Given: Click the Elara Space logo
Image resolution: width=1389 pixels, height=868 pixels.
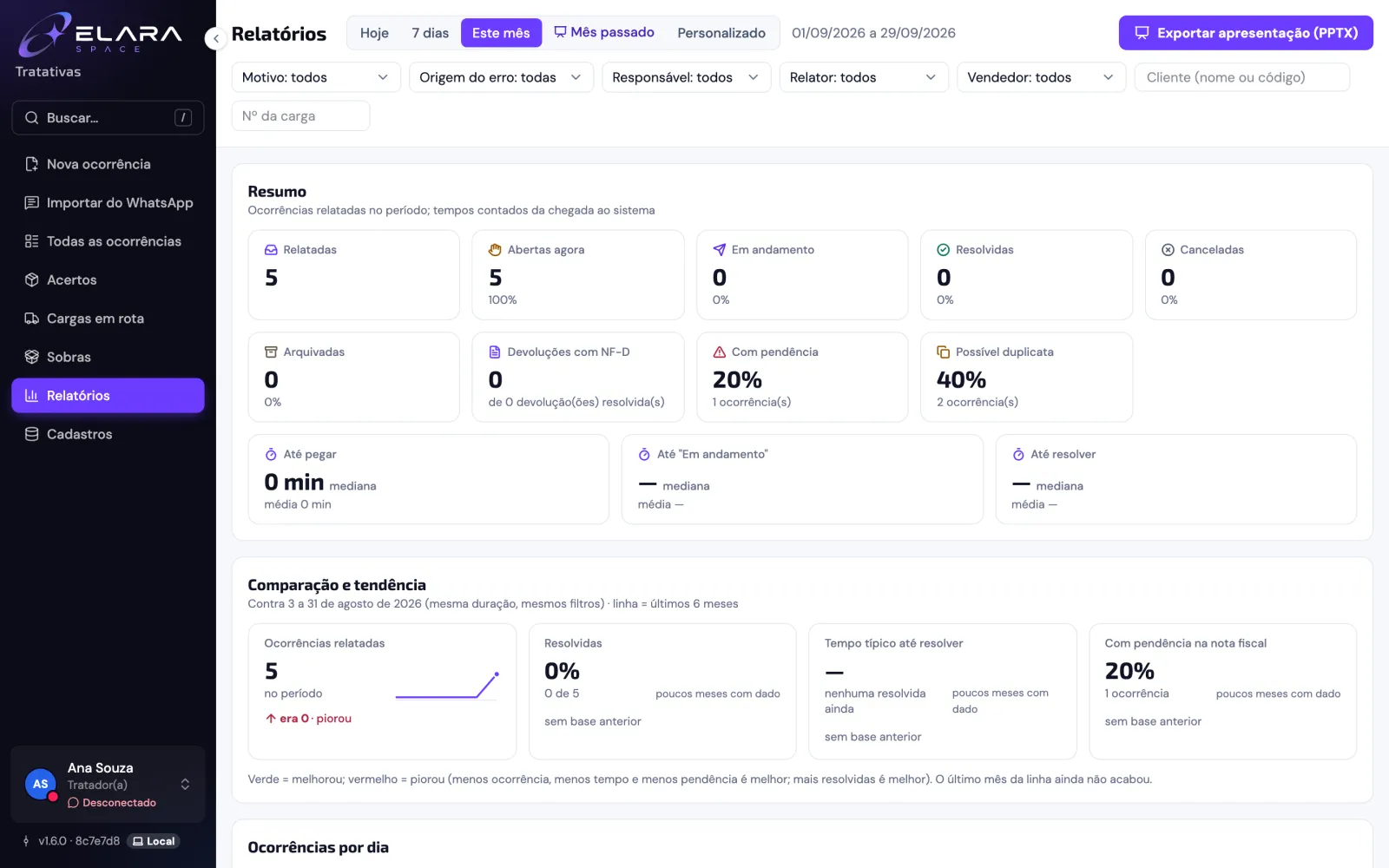Looking at the screenshot, I should (x=101, y=35).
